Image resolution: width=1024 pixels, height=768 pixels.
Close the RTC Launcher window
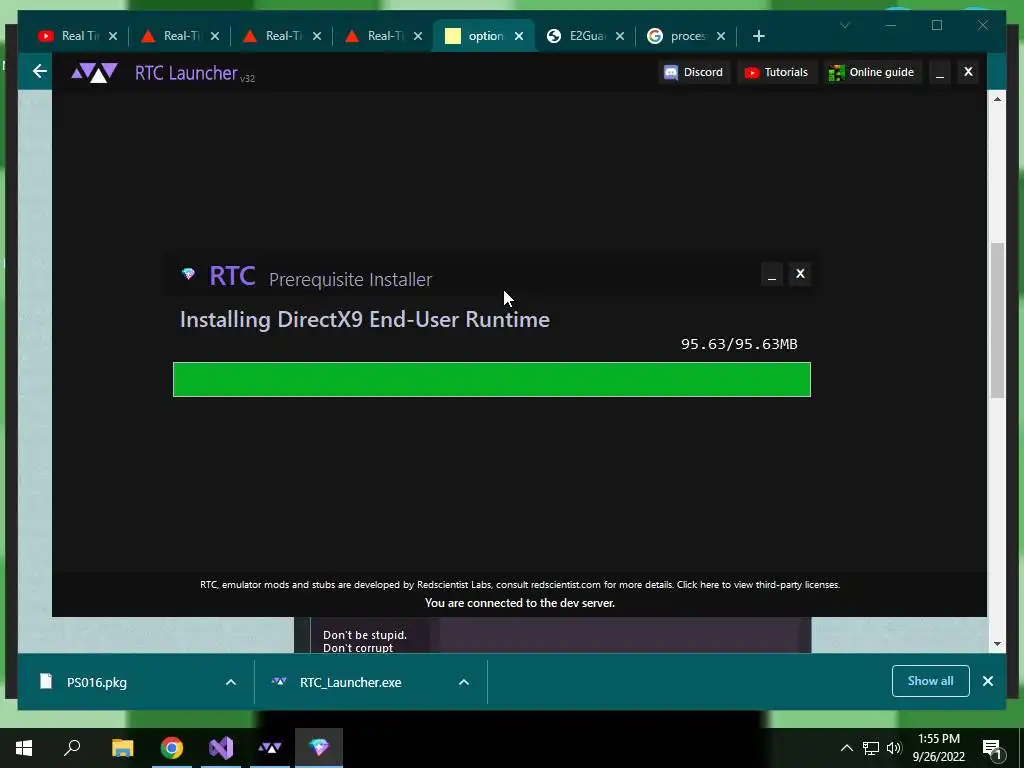pyautogui.click(x=968, y=72)
